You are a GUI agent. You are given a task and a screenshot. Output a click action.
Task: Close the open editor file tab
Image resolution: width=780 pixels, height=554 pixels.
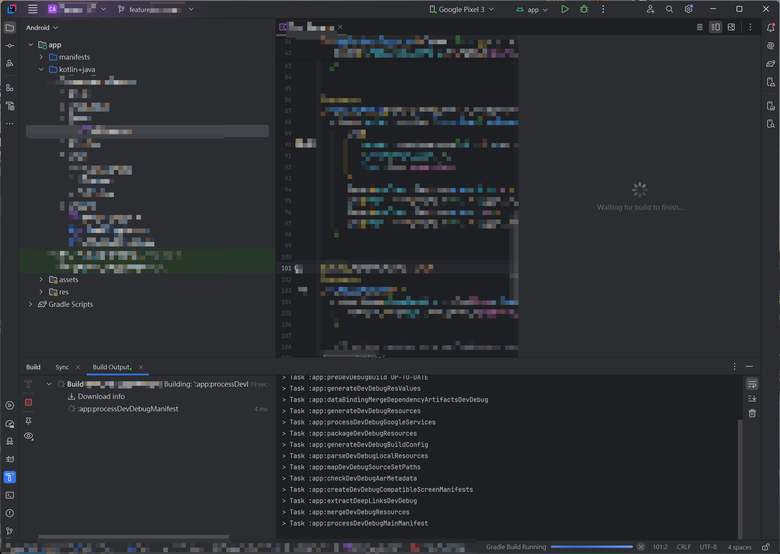pyautogui.click(x=340, y=27)
